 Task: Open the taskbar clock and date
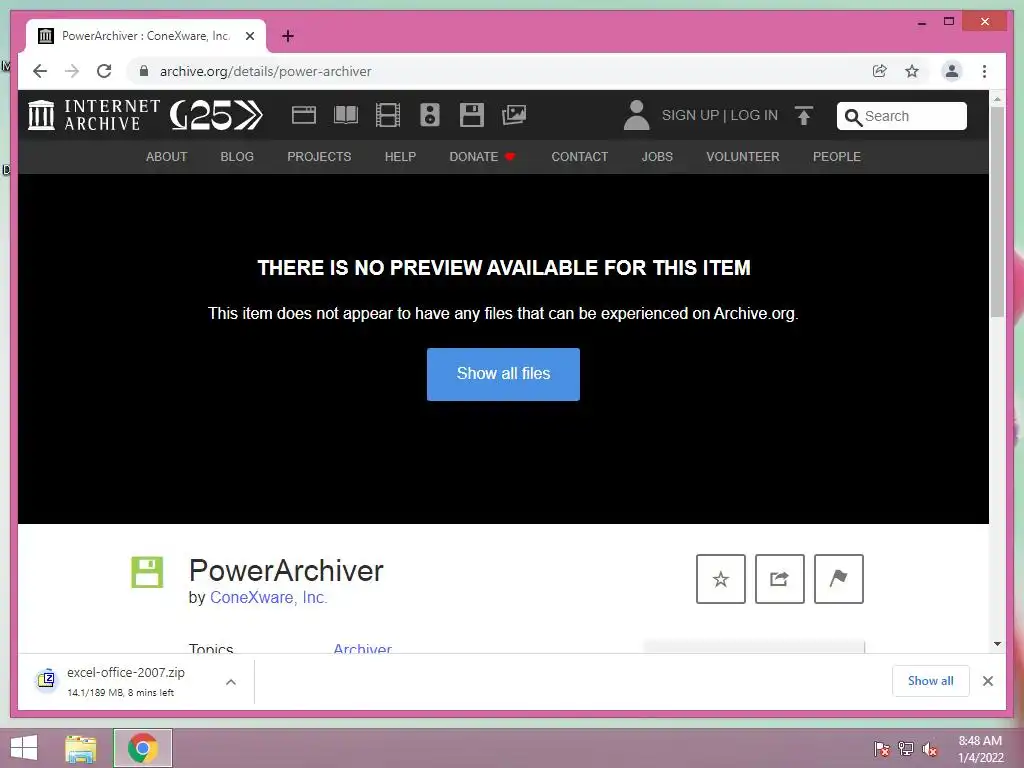coord(980,749)
